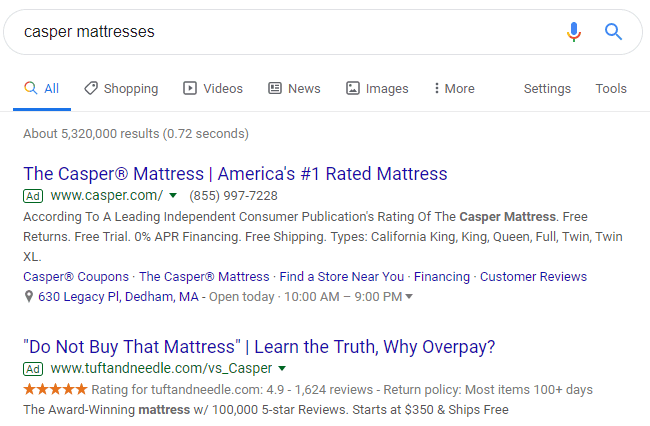650x426 pixels.
Task: Click the Rating for tuftandneedle.com 4.9 text
Action: [342, 390]
